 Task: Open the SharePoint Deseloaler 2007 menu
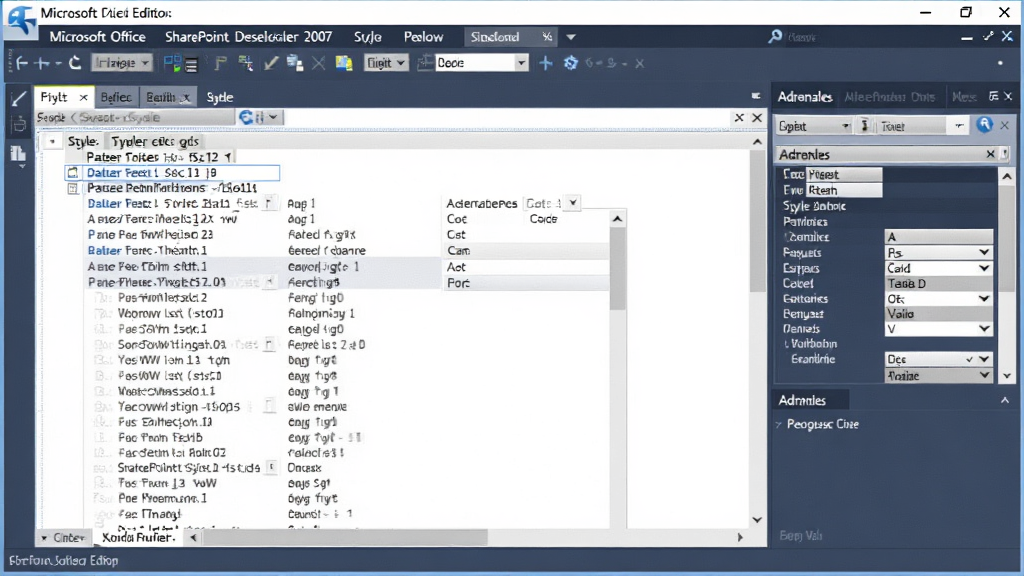pyautogui.click(x=248, y=37)
